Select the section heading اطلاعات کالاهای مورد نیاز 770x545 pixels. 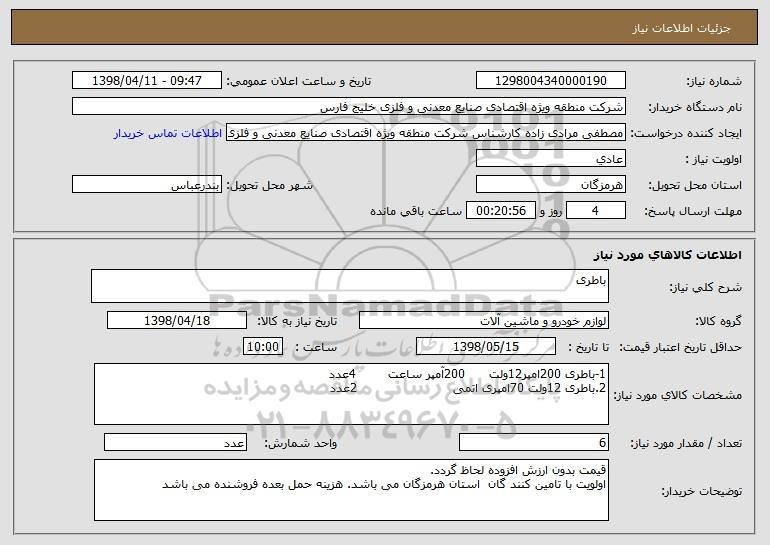click(x=667, y=255)
